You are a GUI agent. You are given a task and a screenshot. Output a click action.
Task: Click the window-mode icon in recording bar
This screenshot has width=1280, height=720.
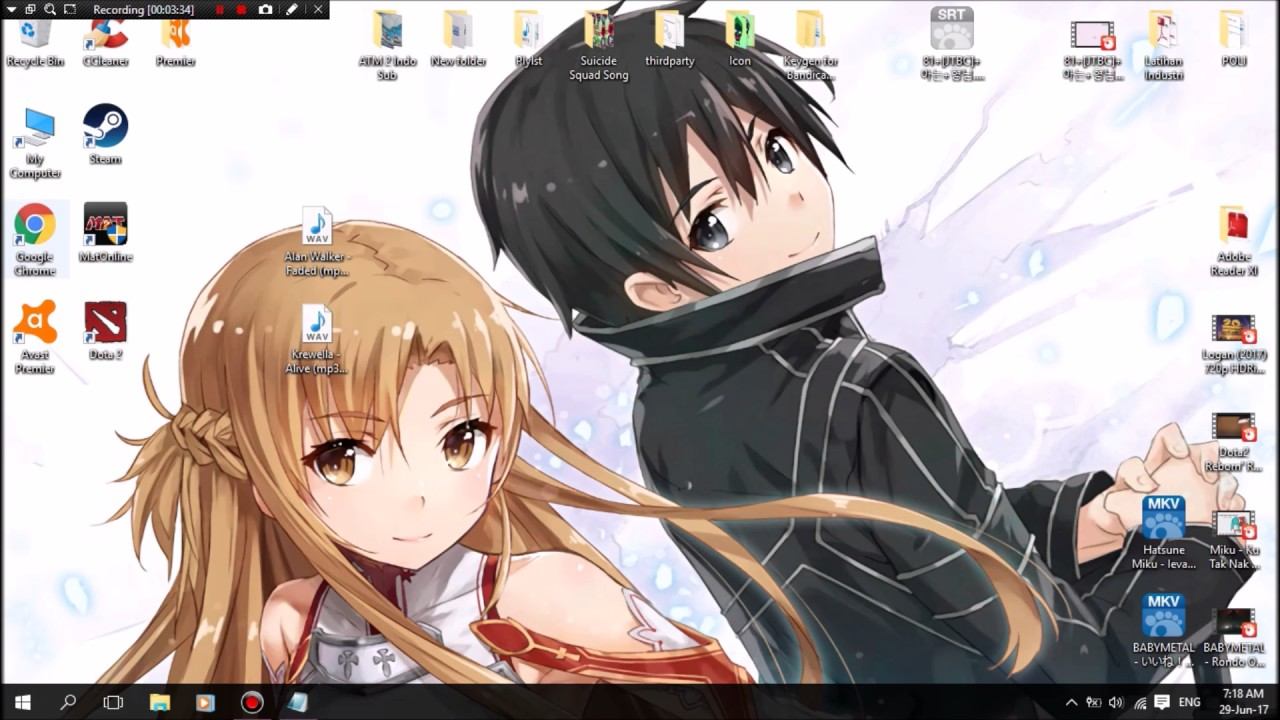[x=29, y=9]
